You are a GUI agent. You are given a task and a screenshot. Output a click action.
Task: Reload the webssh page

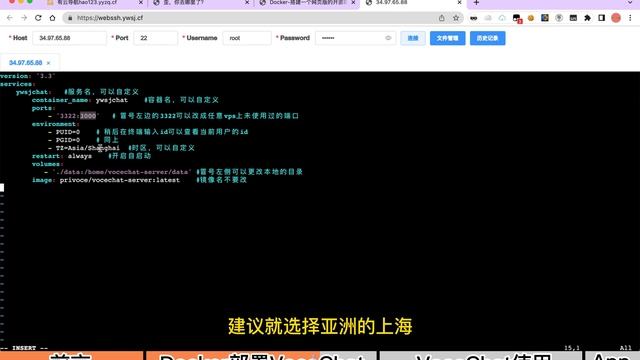tap(38, 18)
